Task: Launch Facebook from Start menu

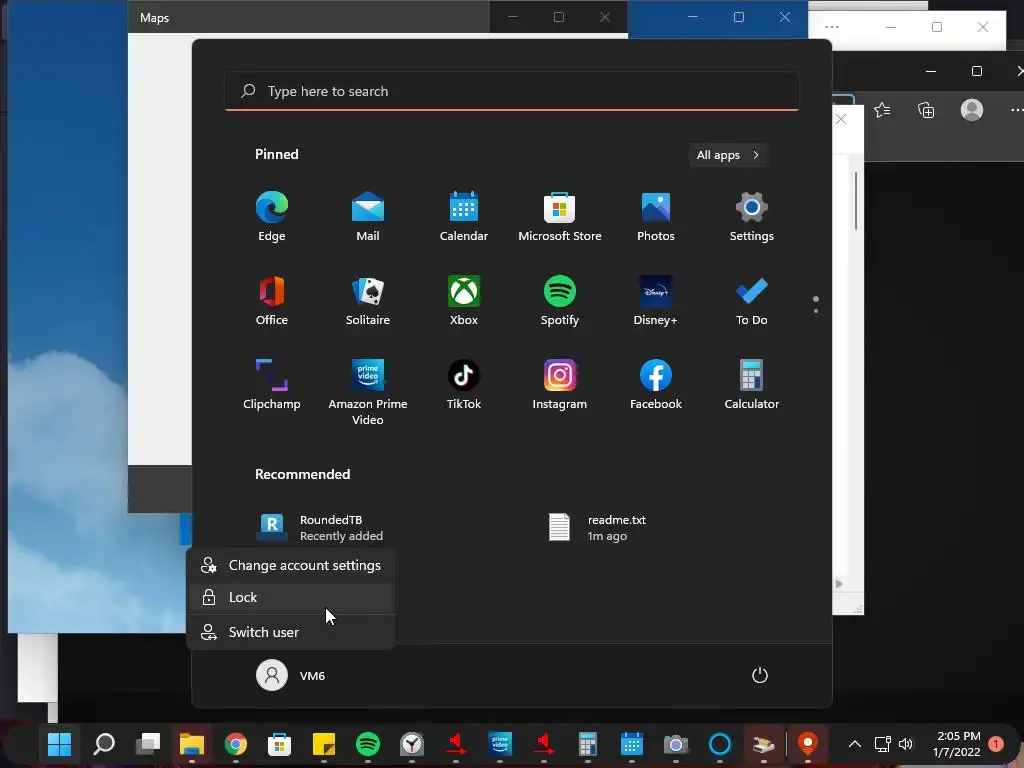Action: click(x=656, y=385)
